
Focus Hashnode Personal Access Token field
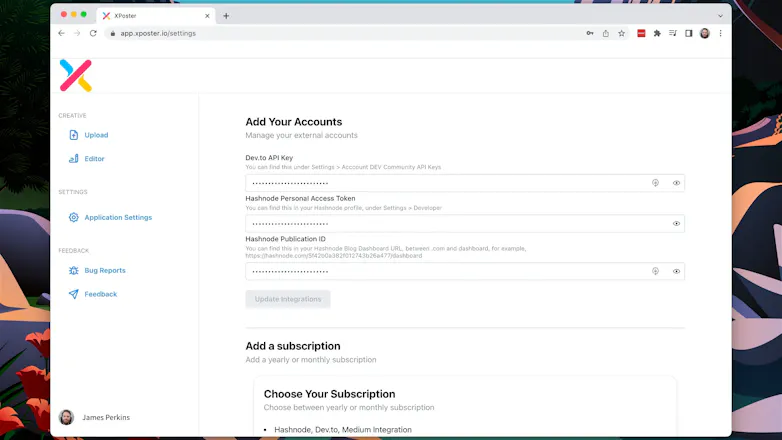465,223
